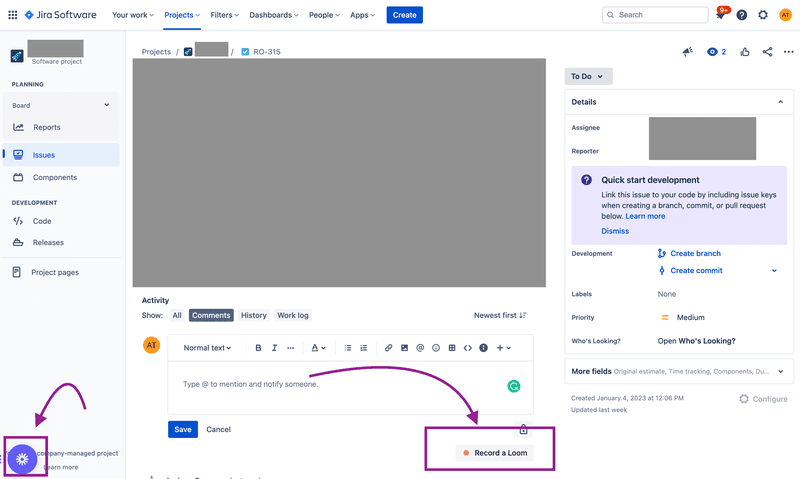Screen dimensions: 800x479
Task: Click Record a Loom button
Action: click(494, 453)
